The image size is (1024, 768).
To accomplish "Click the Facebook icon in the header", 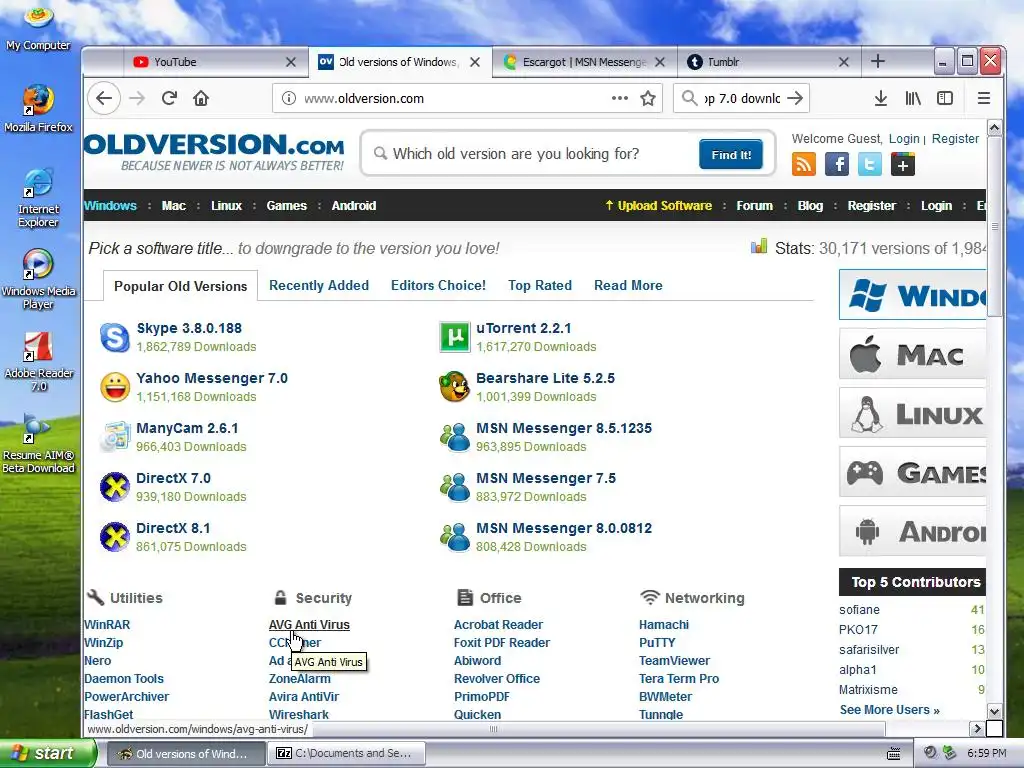I will [x=837, y=165].
